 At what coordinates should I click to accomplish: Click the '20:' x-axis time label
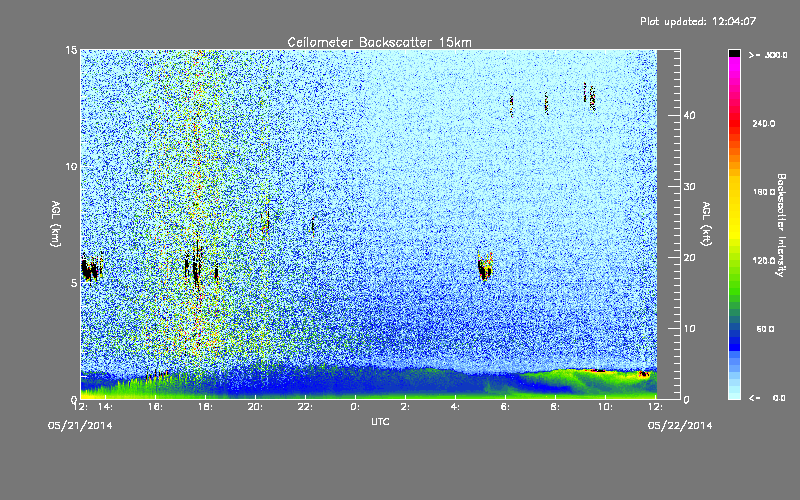(x=256, y=407)
